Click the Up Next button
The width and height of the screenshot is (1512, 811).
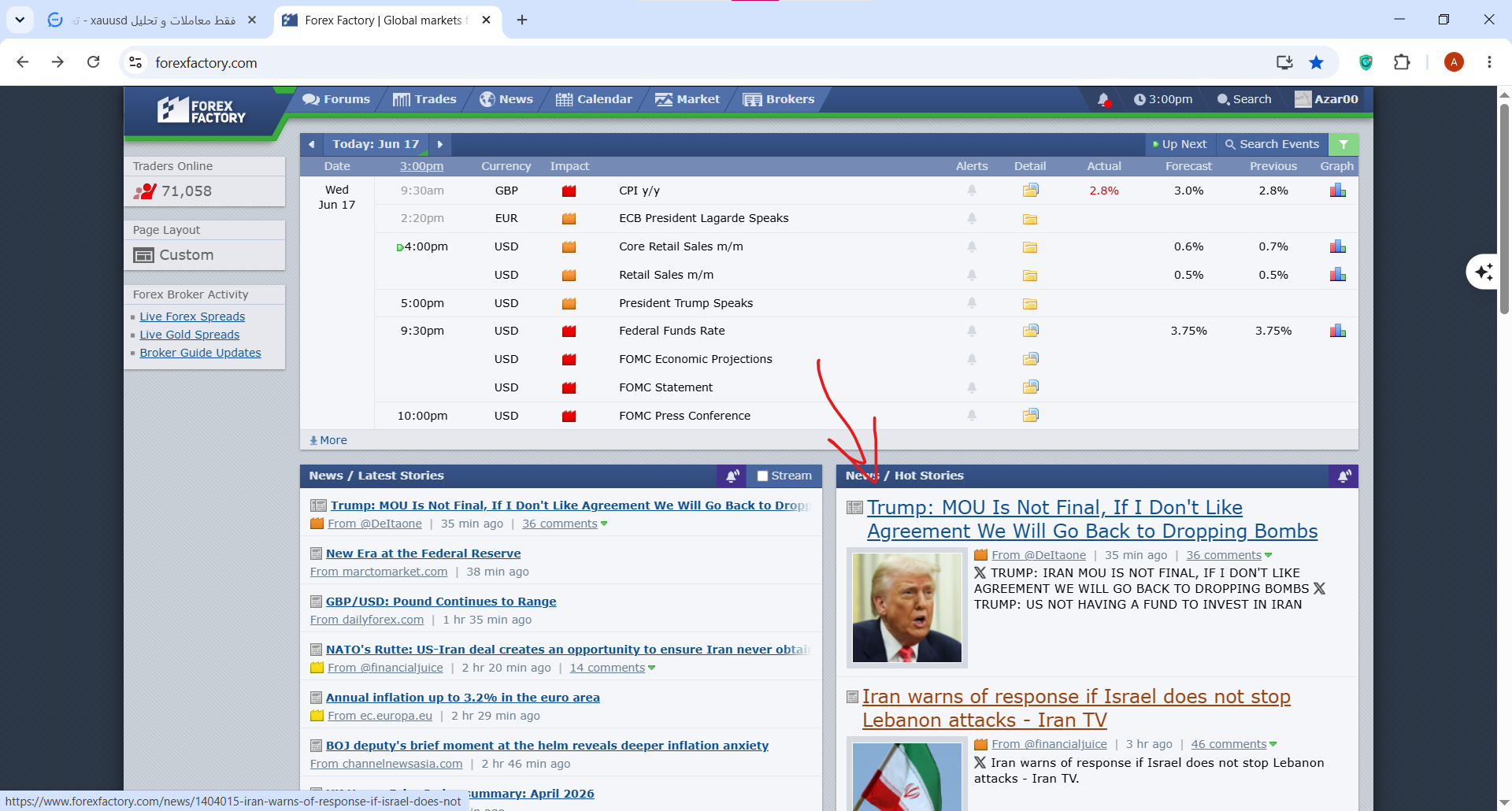[x=1180, y=144]
